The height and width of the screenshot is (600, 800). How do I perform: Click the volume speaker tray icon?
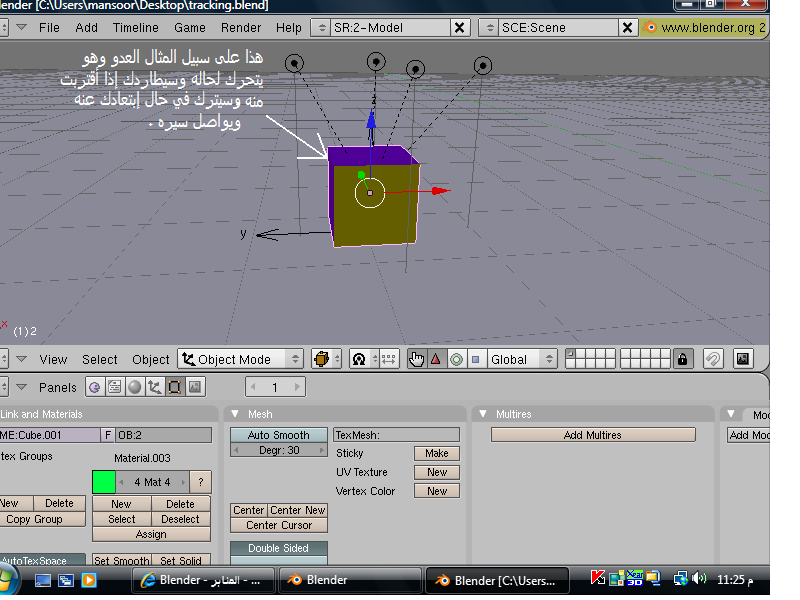pyautogui.click(x=701, y=578)
